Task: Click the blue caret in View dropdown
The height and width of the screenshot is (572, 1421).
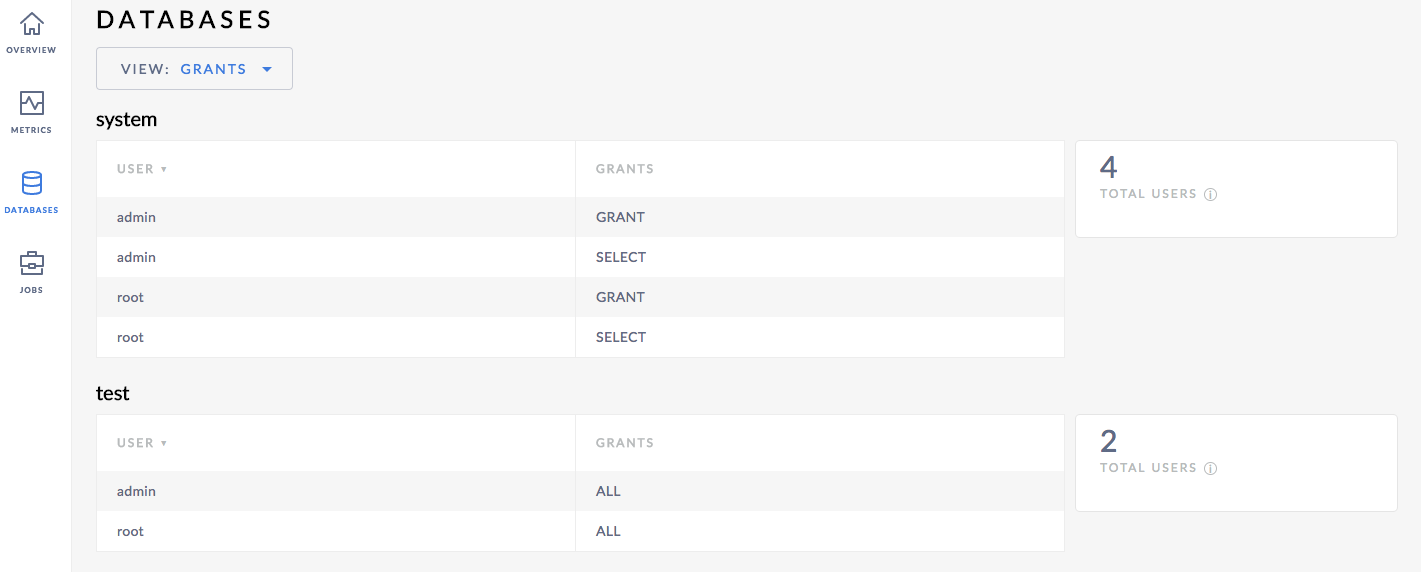Action: click(x=267, y=70)
